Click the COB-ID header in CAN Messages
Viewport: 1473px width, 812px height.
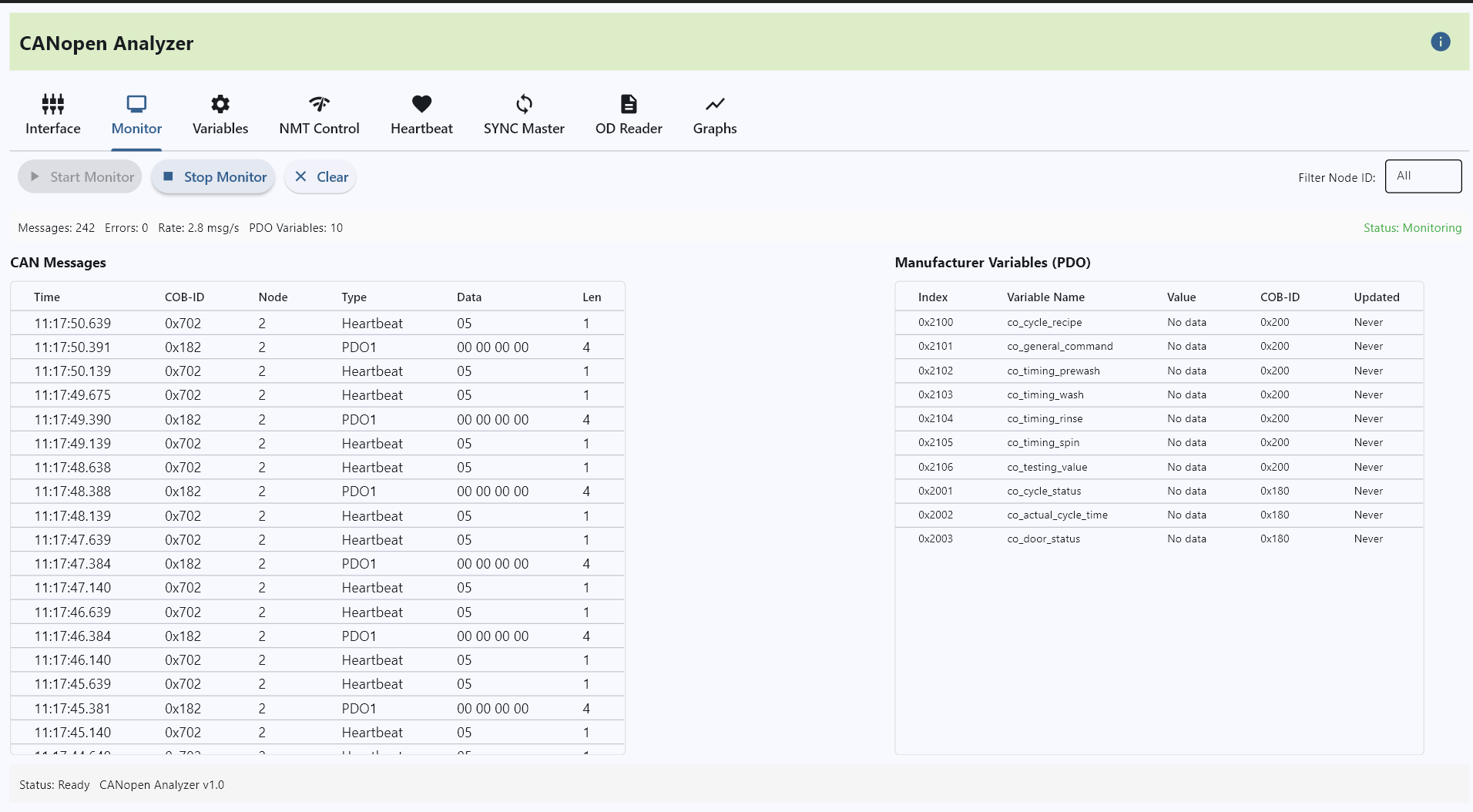[x=184, y=297]
